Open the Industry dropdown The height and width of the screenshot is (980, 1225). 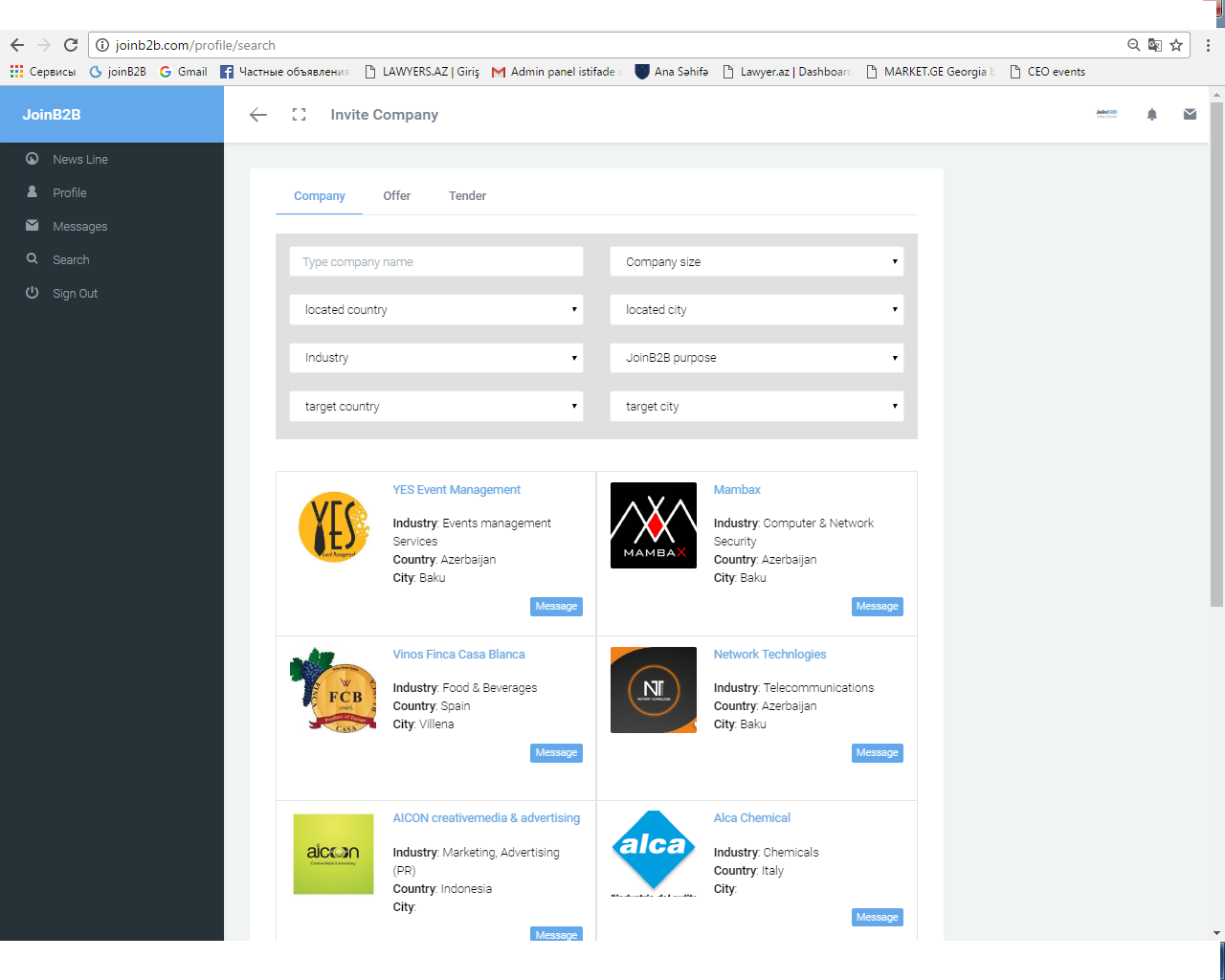click(436, 358)
